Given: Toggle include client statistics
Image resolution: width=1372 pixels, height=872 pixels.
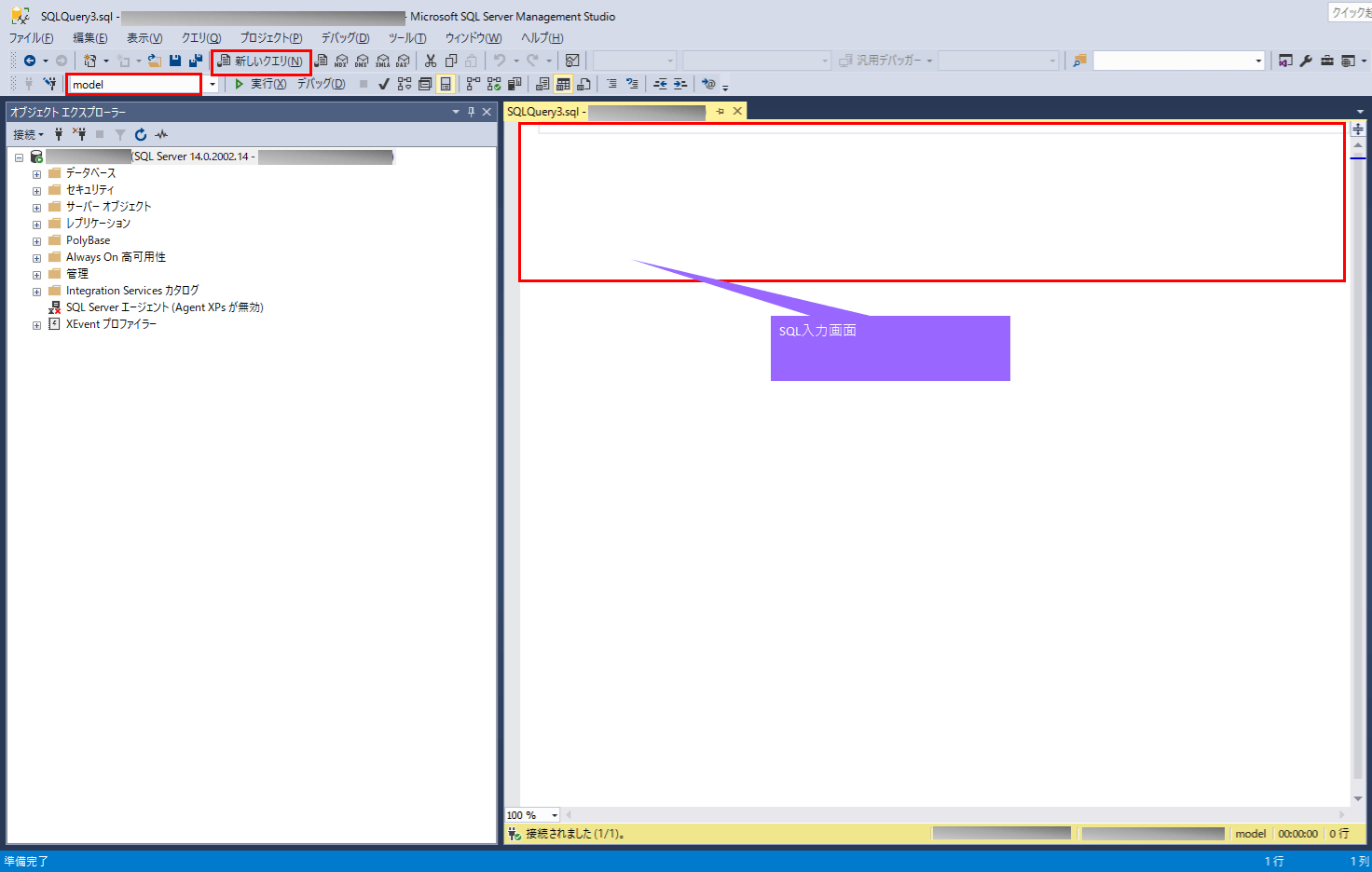Looking at the screenshot, I should 514,84.
